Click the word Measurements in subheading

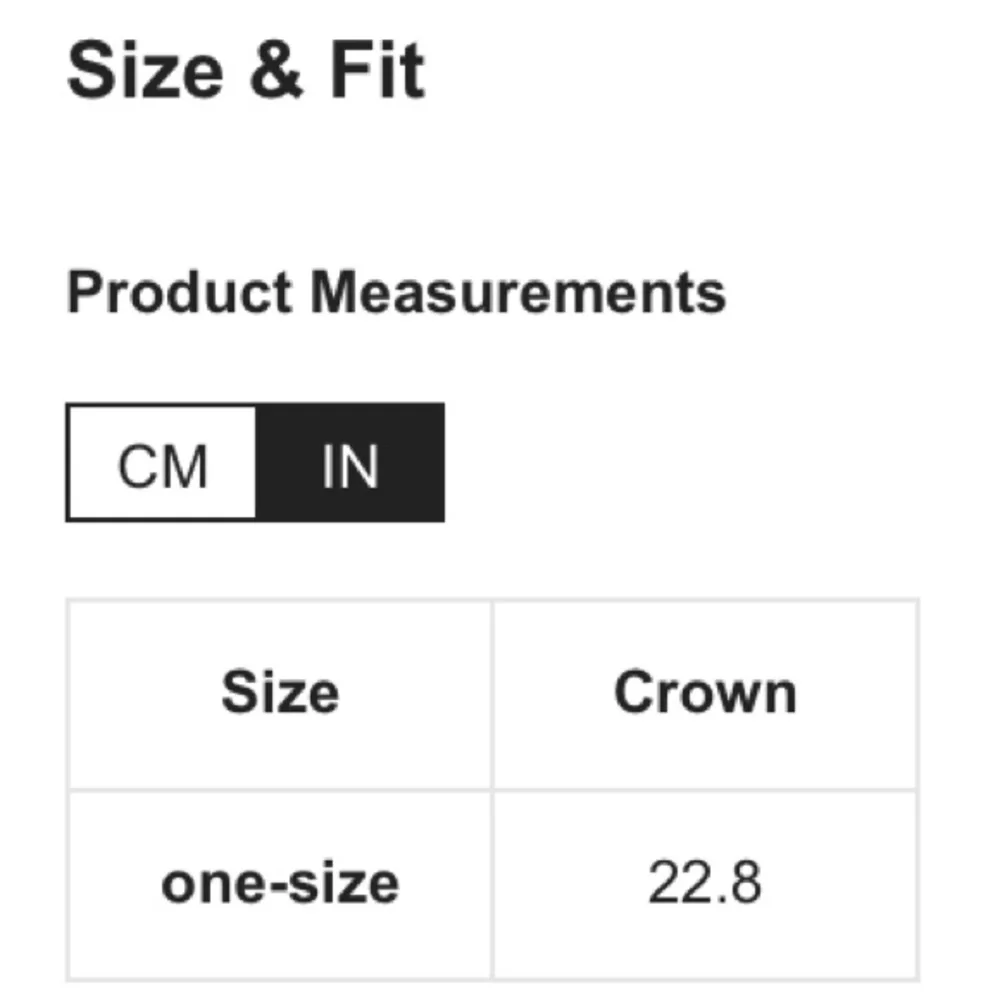pos(518,292)
